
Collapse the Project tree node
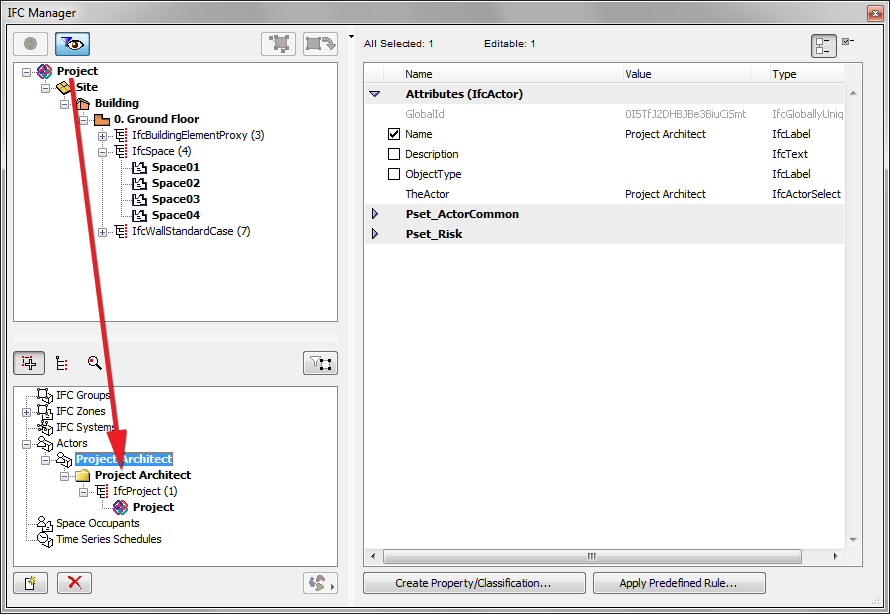click(x=26, y=72)
